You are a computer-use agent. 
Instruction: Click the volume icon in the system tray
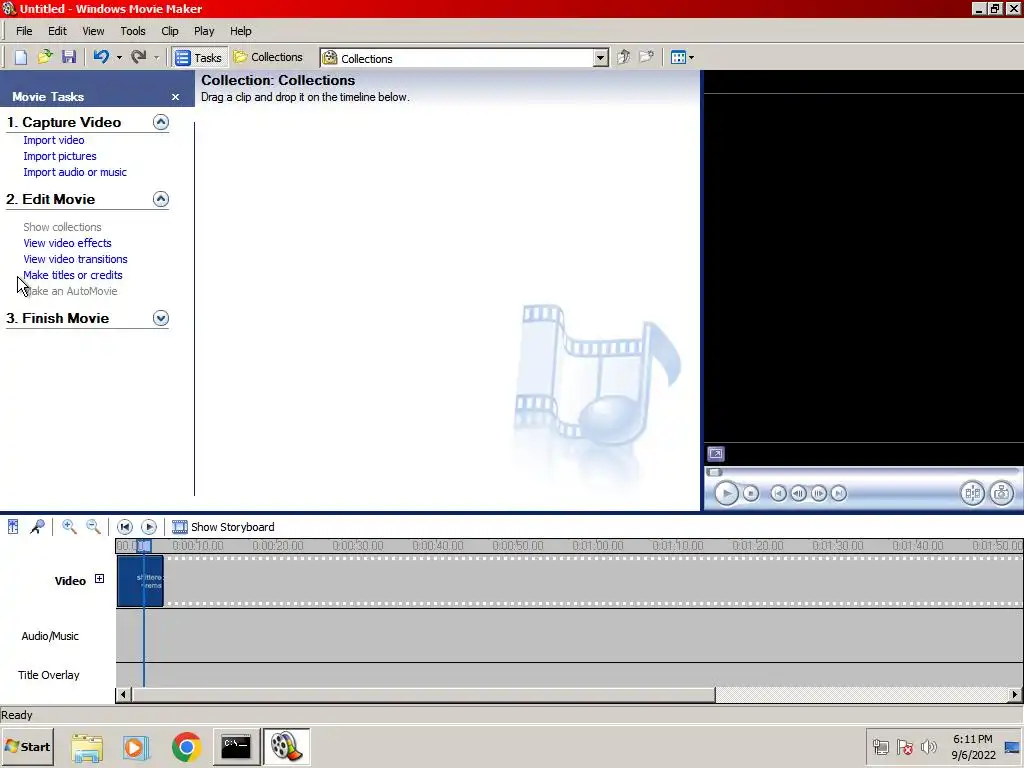[x=928, y=746]
